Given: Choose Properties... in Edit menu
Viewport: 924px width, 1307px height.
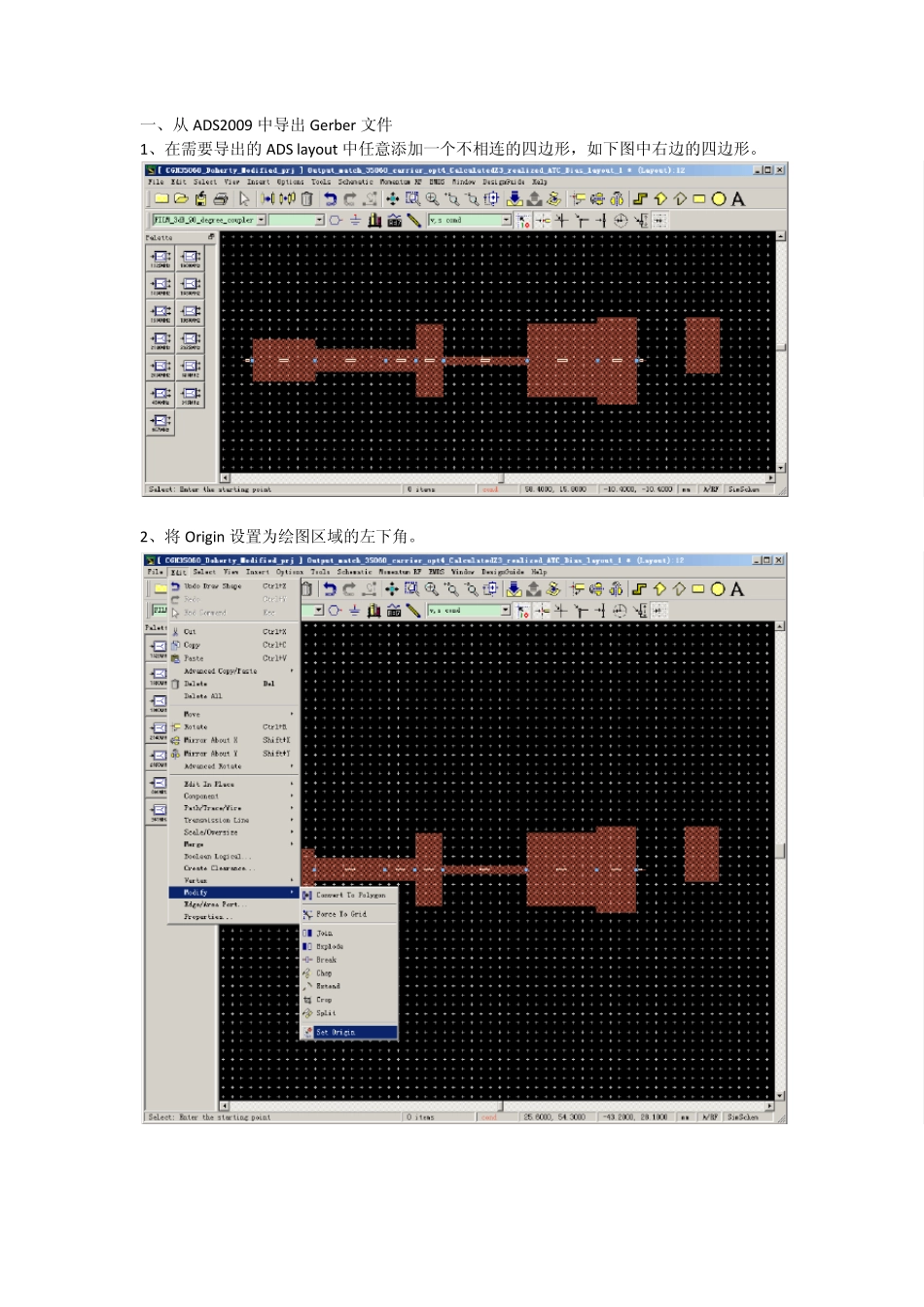Looking at the screenshot, I should [232, 917].
